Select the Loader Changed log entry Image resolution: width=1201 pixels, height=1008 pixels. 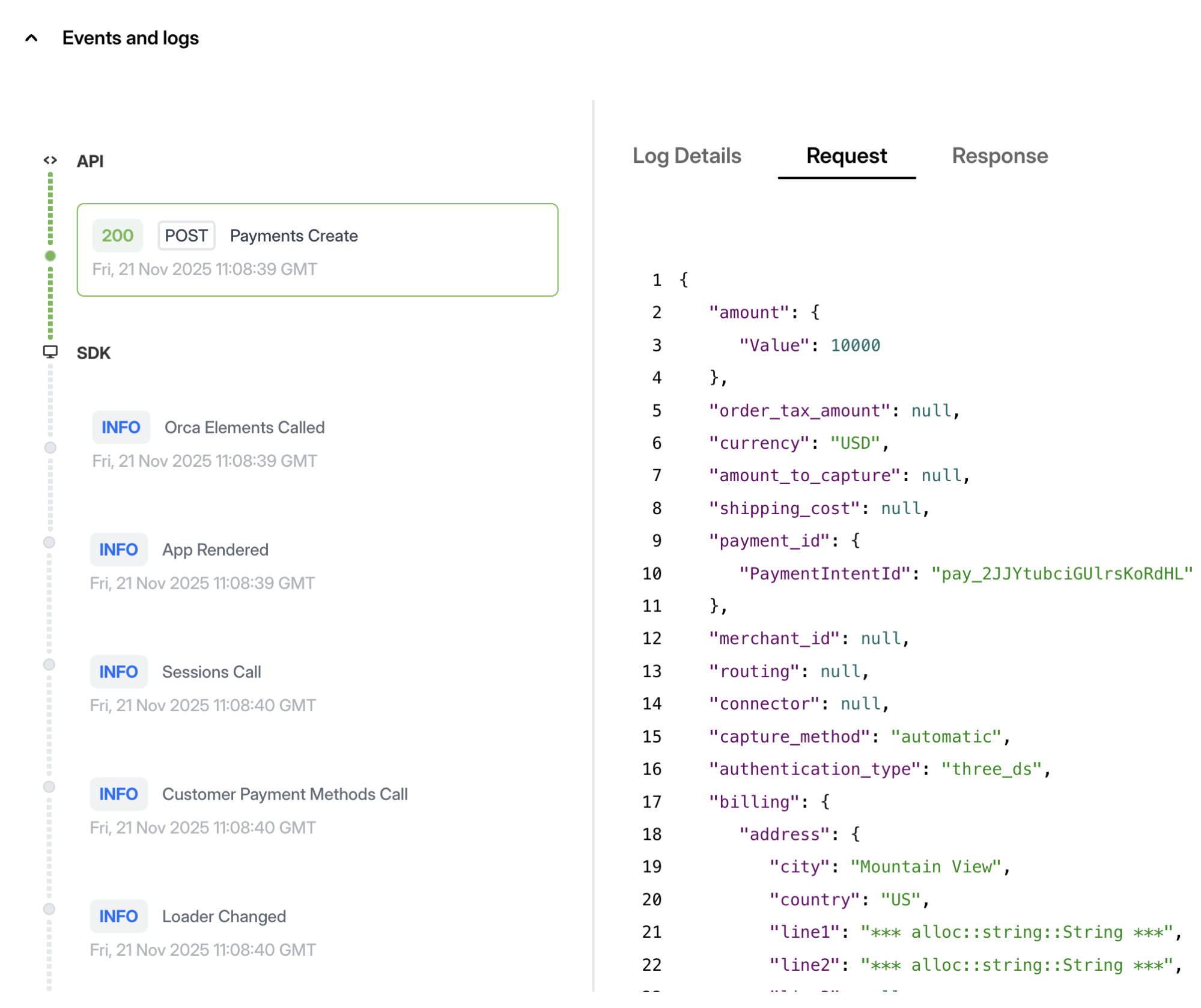point(223,917)
